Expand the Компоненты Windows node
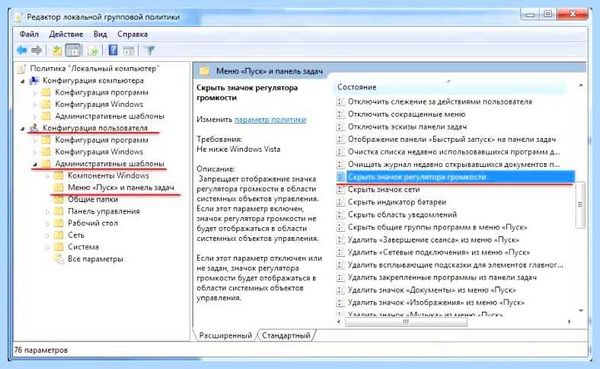 point(47,176)
